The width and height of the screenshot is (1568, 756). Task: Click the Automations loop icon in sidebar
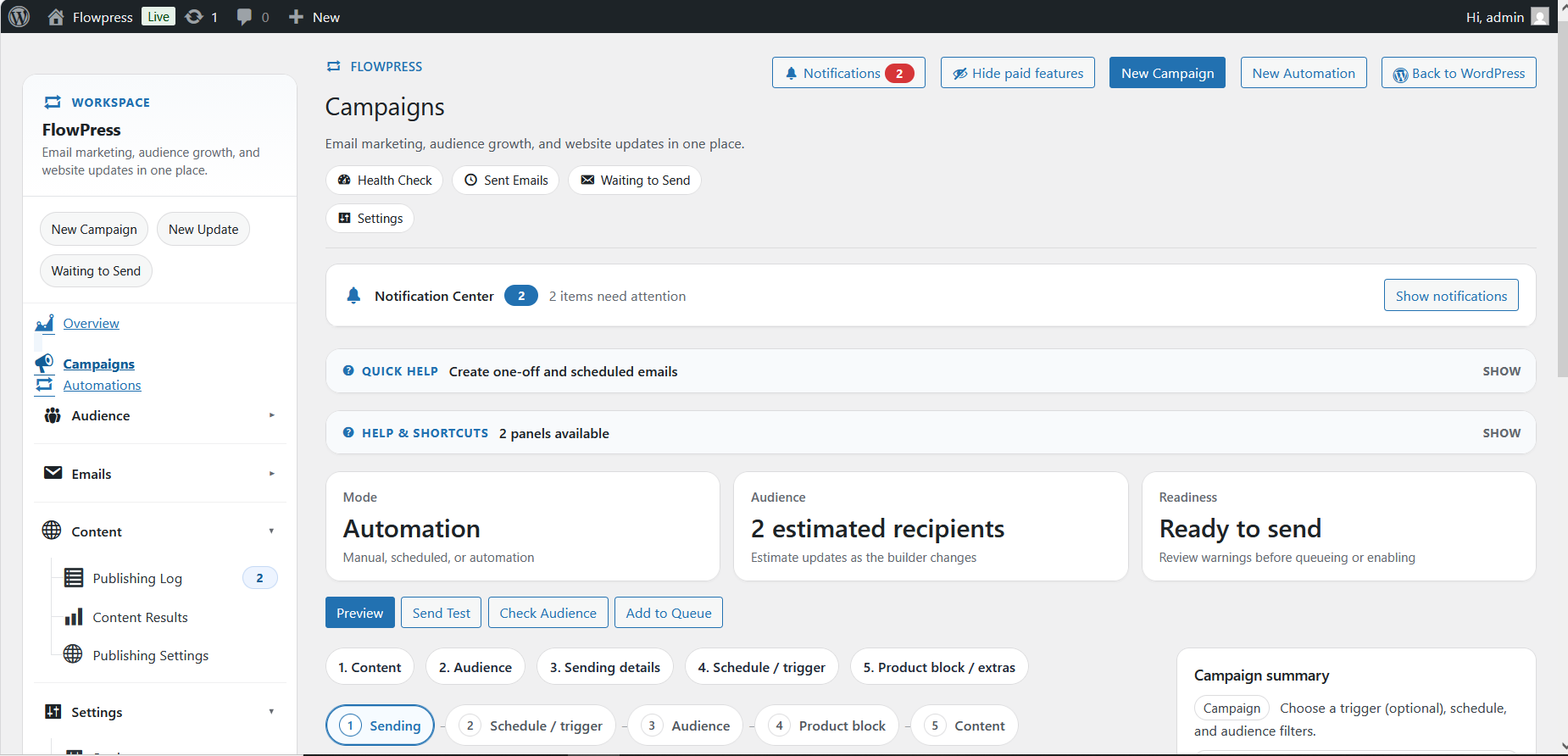(x=45, y=386)
